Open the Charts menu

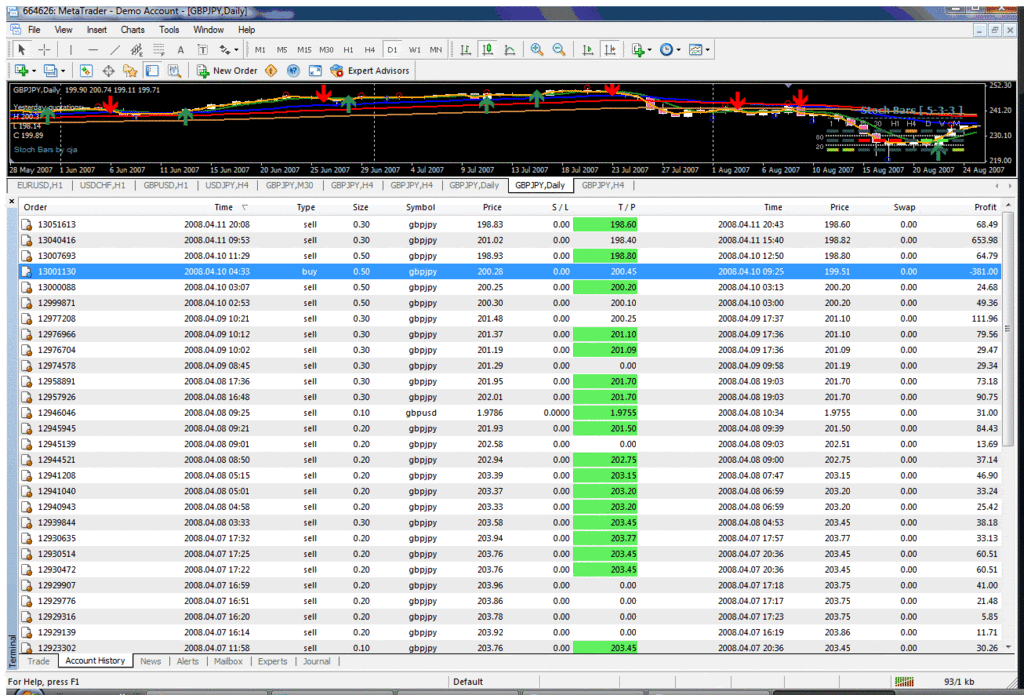point(133,30)
